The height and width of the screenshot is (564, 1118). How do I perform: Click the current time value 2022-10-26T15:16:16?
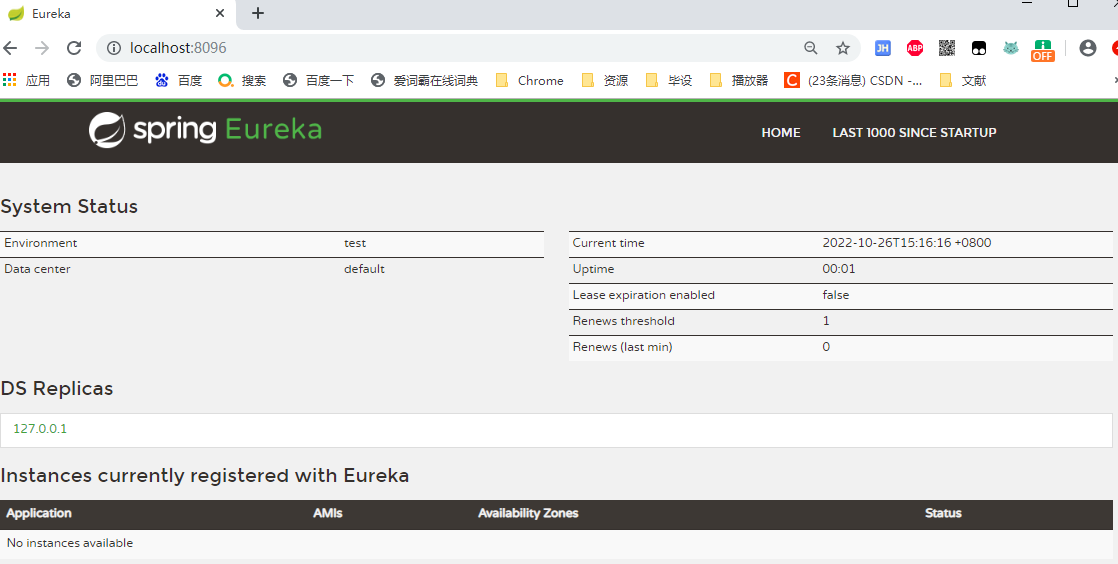point(907,243)
